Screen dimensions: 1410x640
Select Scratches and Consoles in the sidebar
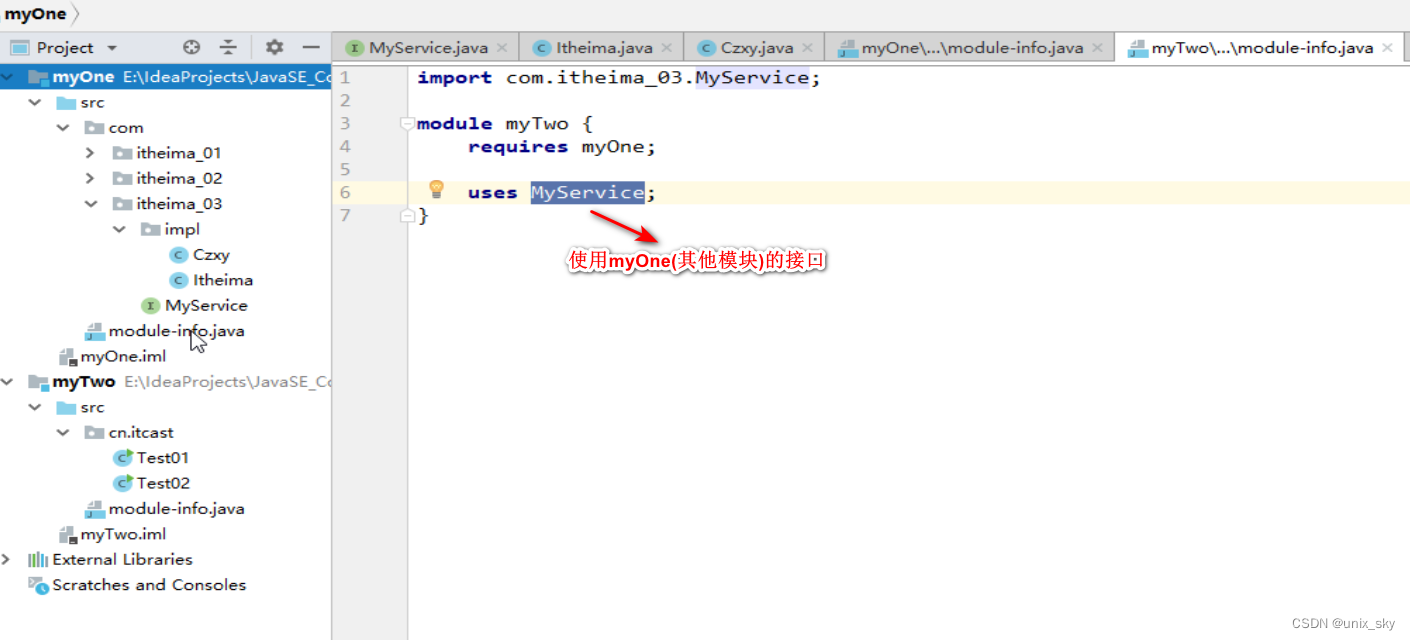coord(145,585)
